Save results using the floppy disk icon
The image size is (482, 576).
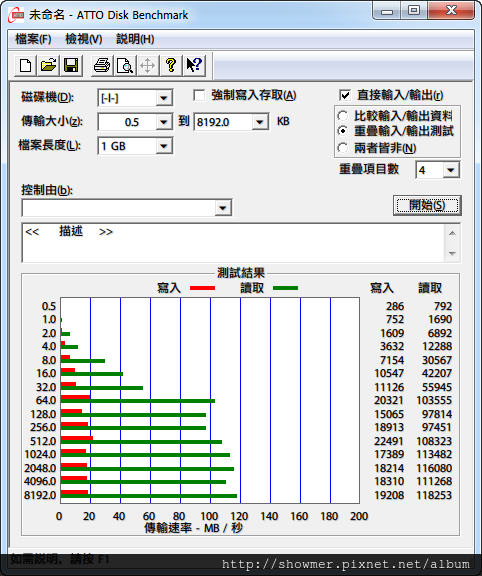(x=71, y=66)
